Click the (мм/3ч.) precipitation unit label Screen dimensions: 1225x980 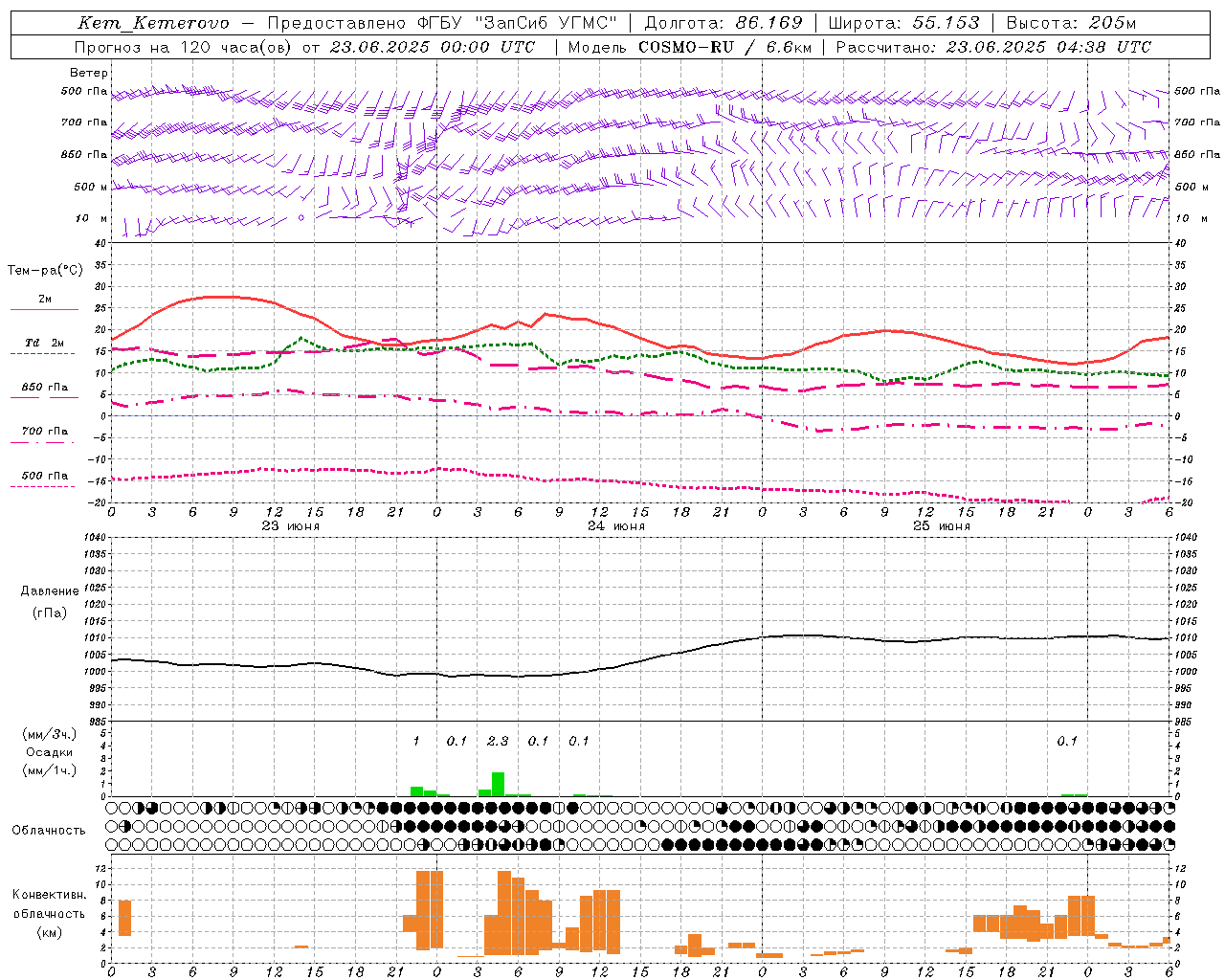pyautogui.click(x=50, y=735)
